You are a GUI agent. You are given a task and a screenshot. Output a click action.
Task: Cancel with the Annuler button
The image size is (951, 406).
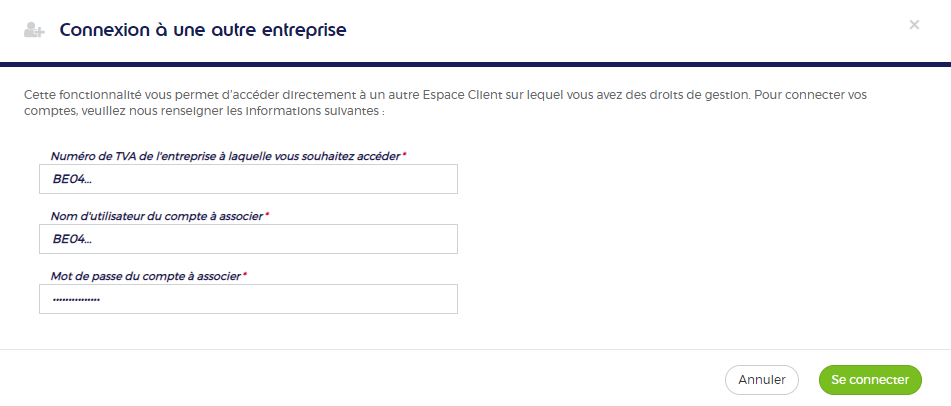[762, 380]
